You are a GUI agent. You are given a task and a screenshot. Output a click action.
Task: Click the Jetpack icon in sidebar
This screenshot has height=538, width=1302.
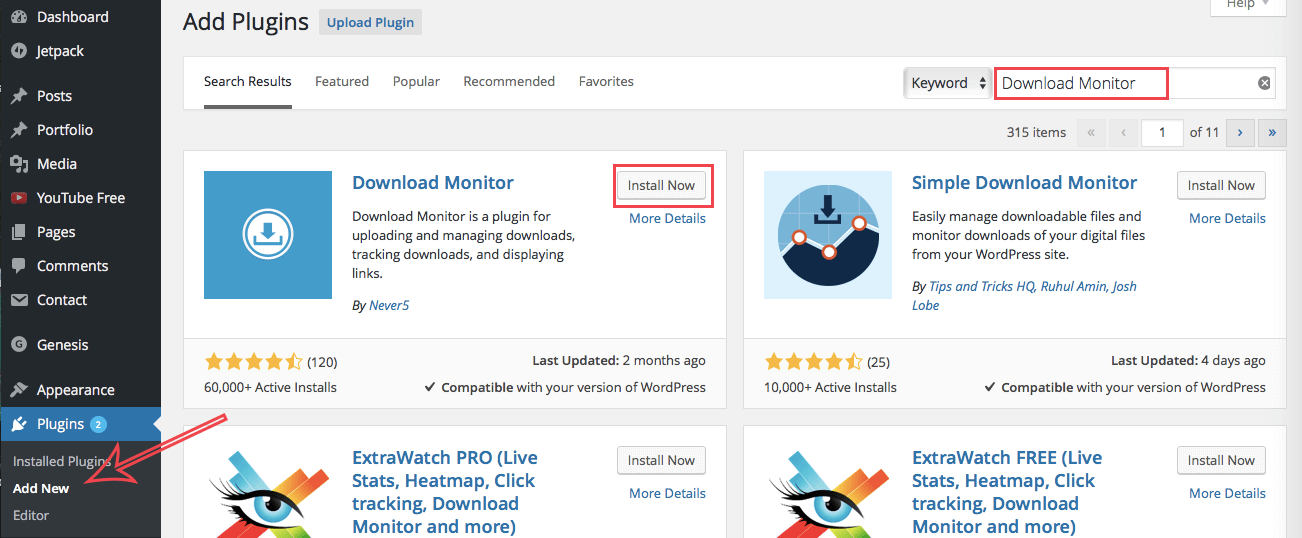pyautogui.click(x=18, y=51)
